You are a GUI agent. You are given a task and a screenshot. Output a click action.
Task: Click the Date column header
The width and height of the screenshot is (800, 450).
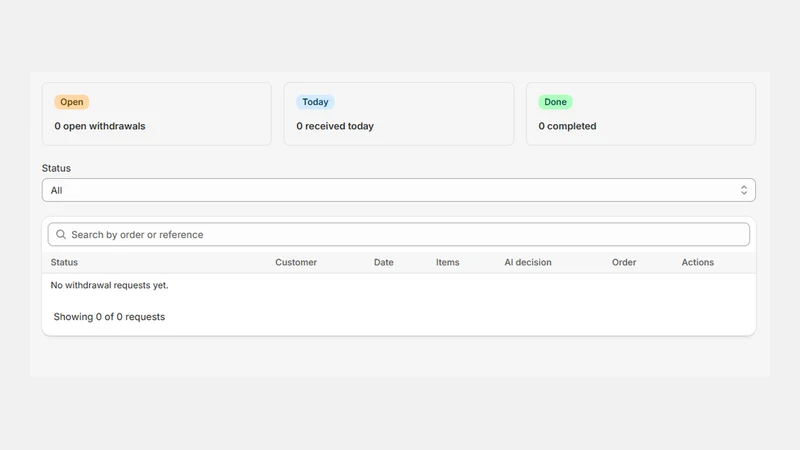(384, 262)
